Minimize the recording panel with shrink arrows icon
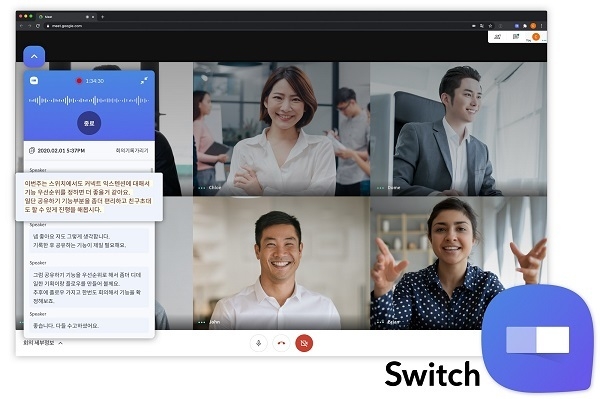The height and width of the screenshot is (399, 600). (144, 81)
